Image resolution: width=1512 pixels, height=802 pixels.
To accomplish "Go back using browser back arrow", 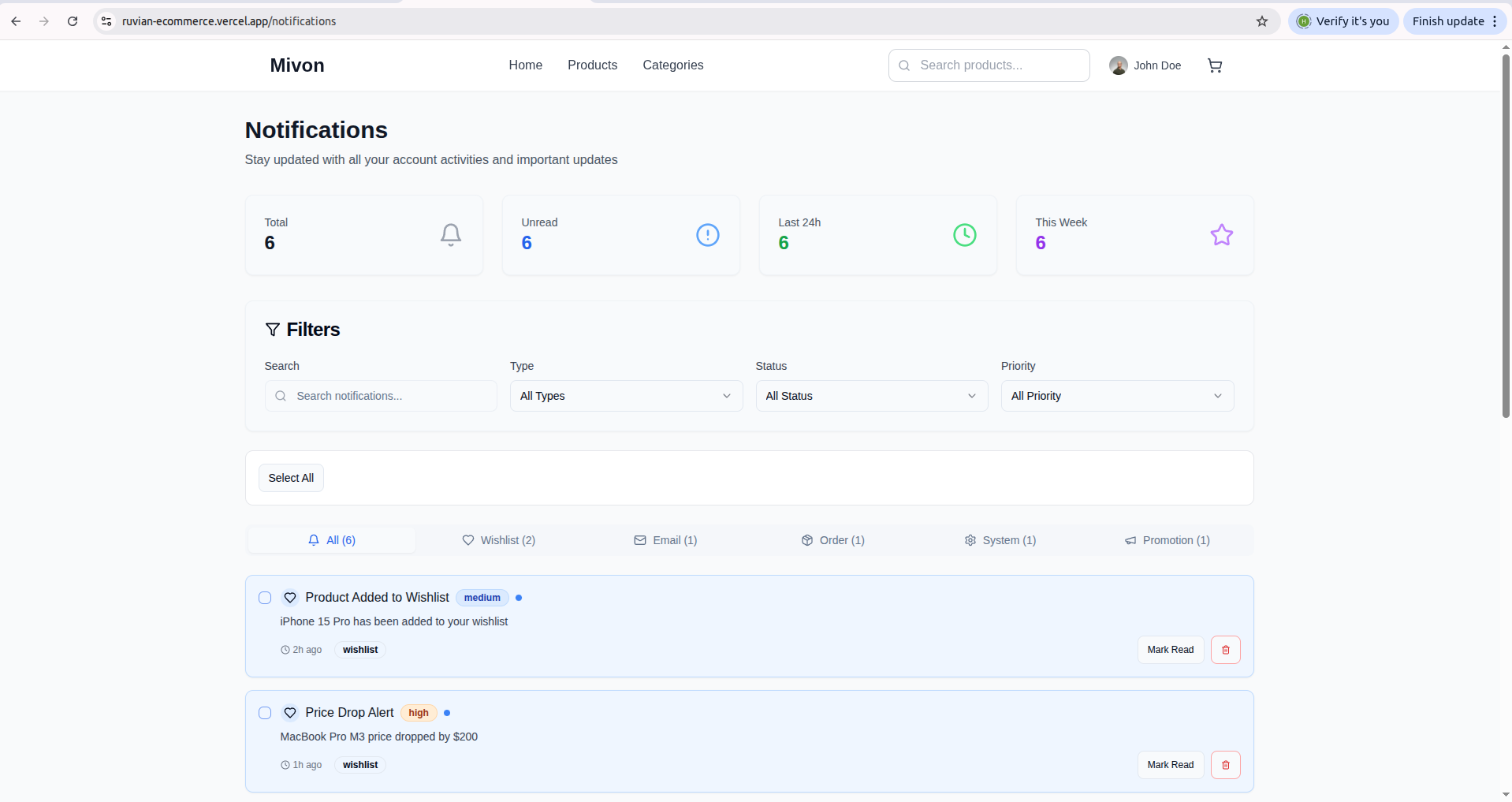I will [x=16, y=21].
